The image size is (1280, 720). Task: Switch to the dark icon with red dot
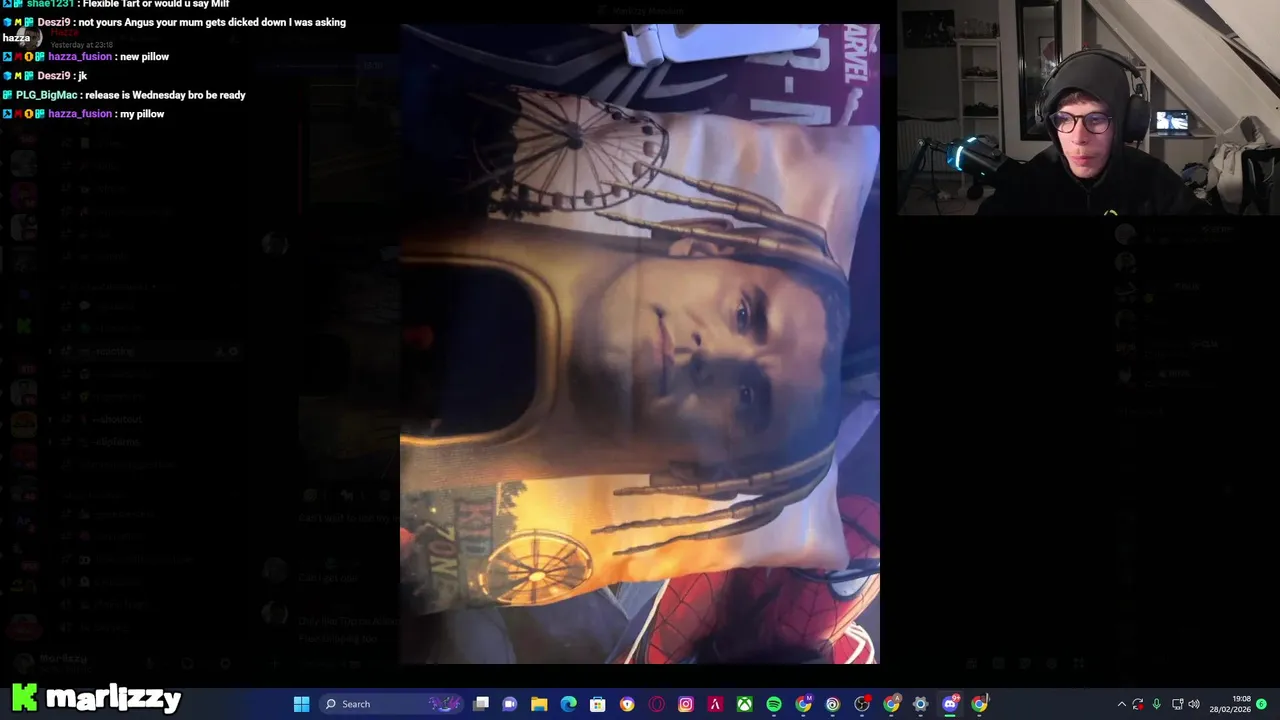click(x=862, y=704)
